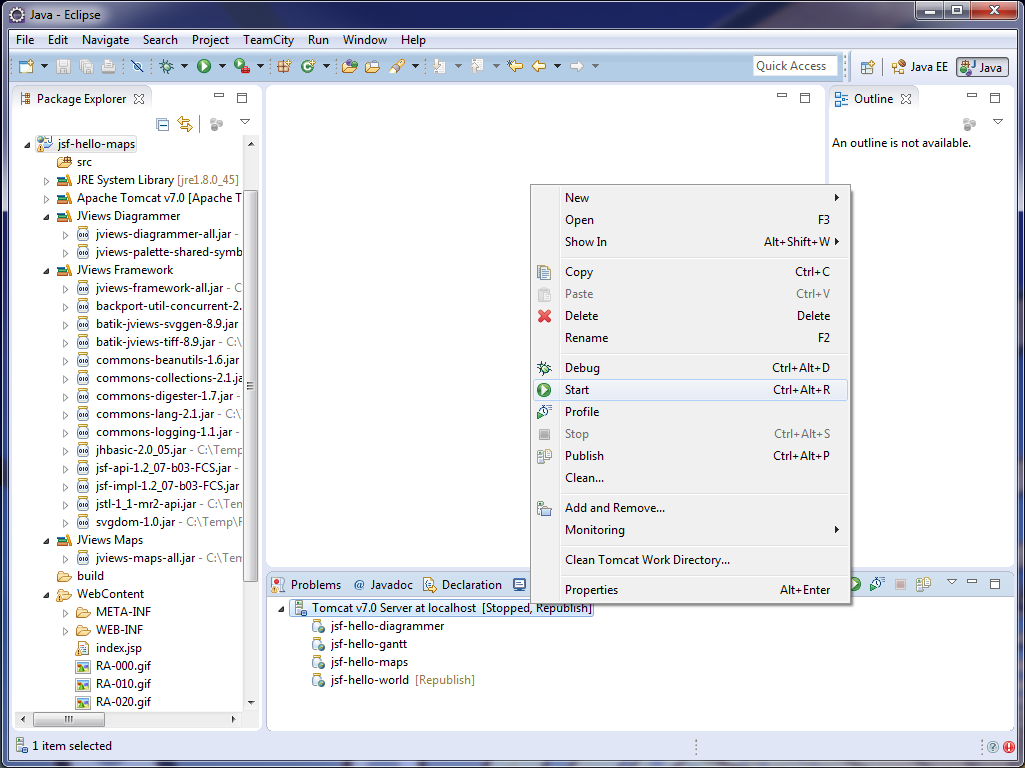The height and width of the screenshot is (768, 1025).
Task: Click Collapse All in Package Explorer
Action: coord(163,124)
